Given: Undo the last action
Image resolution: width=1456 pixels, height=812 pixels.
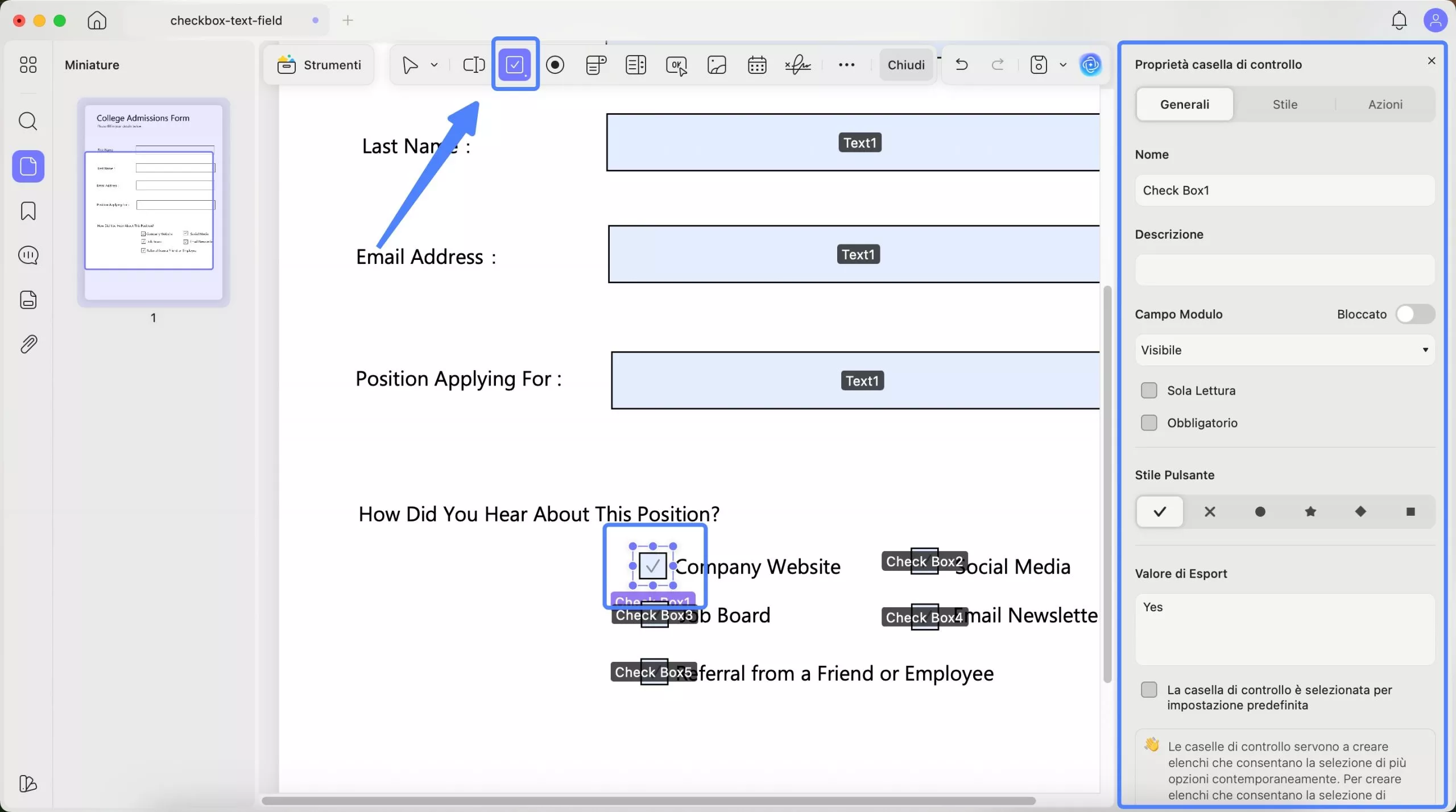Looking at the screenshot, I should [x=962, y=64].
